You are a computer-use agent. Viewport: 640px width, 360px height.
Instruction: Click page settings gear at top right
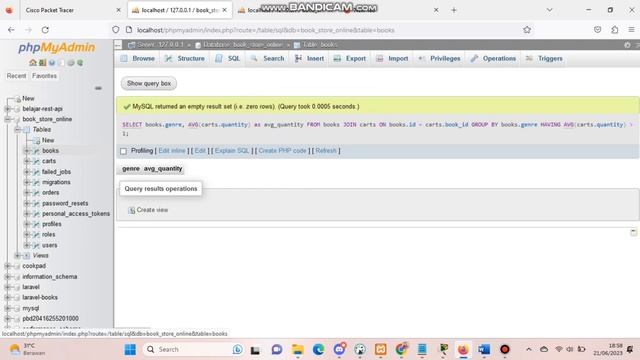pos(627,45)
